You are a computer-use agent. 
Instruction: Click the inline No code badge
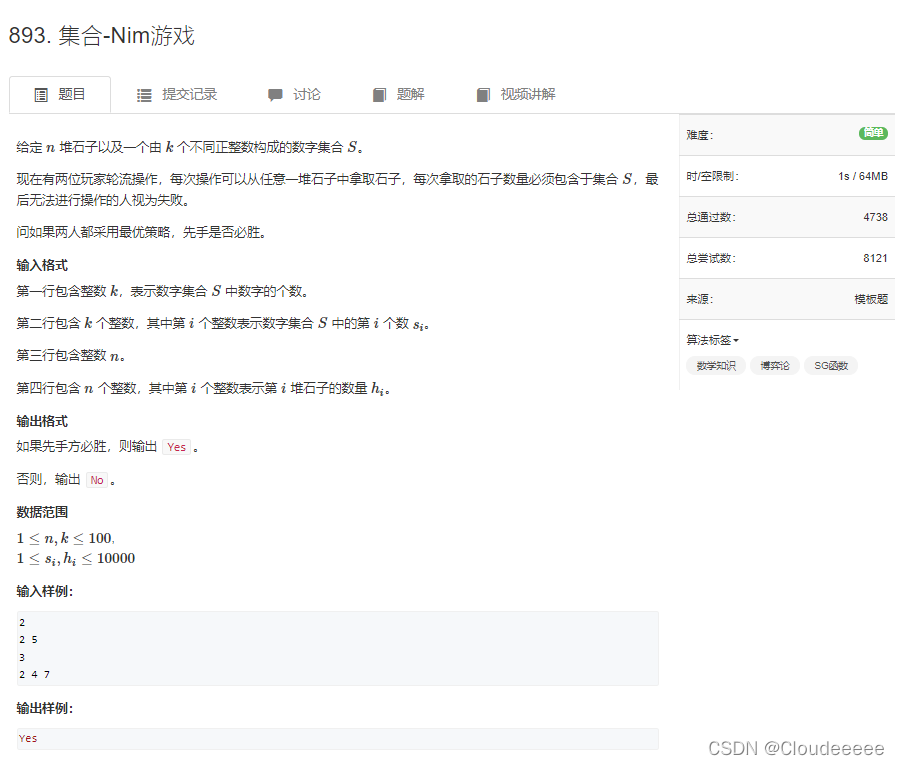97,480
